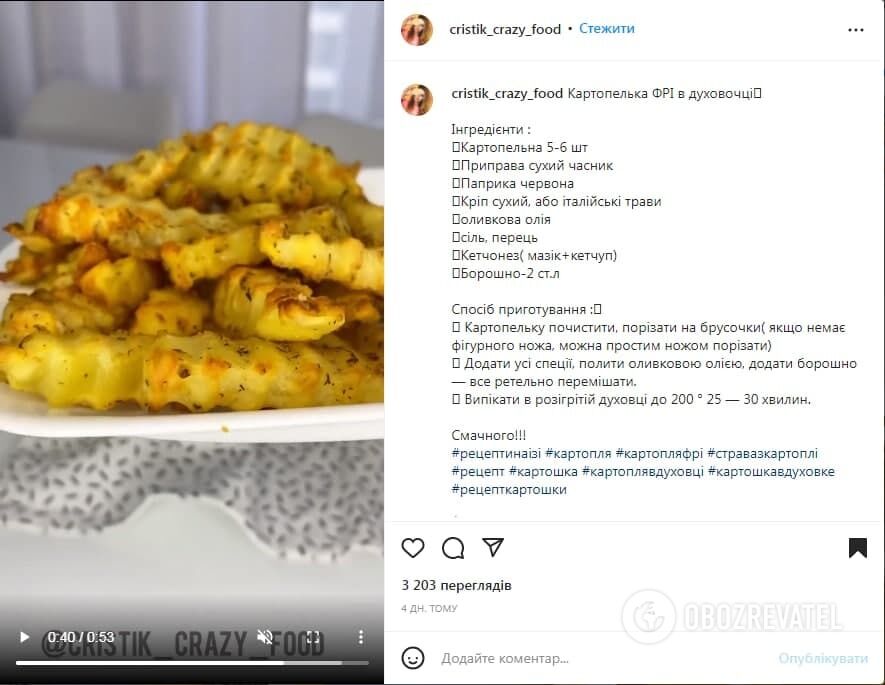Share post with paper plane icon
This screenshot has height=685, width=885.
[x=493, y=547]
